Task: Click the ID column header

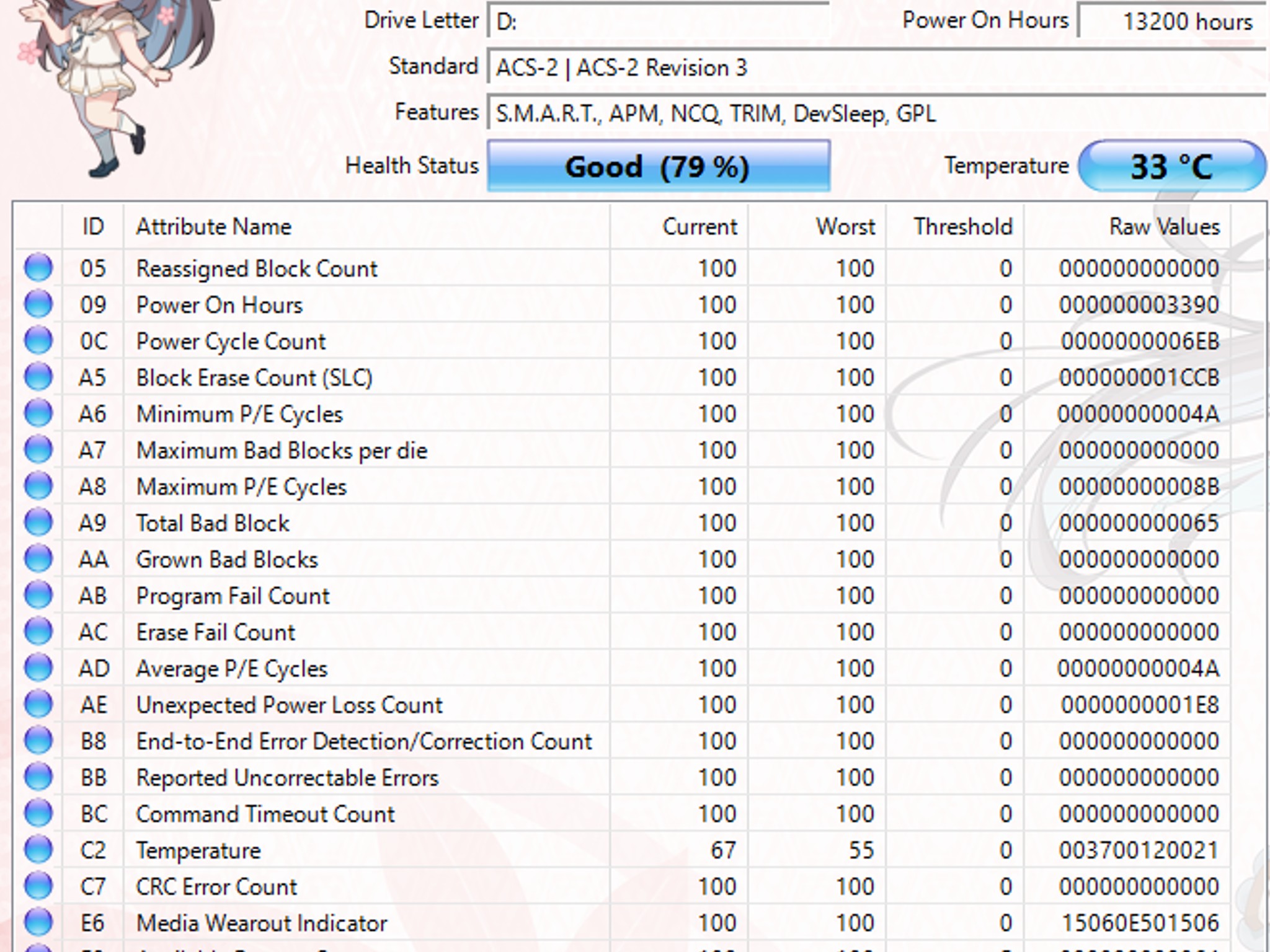Action: pos(93,227)
